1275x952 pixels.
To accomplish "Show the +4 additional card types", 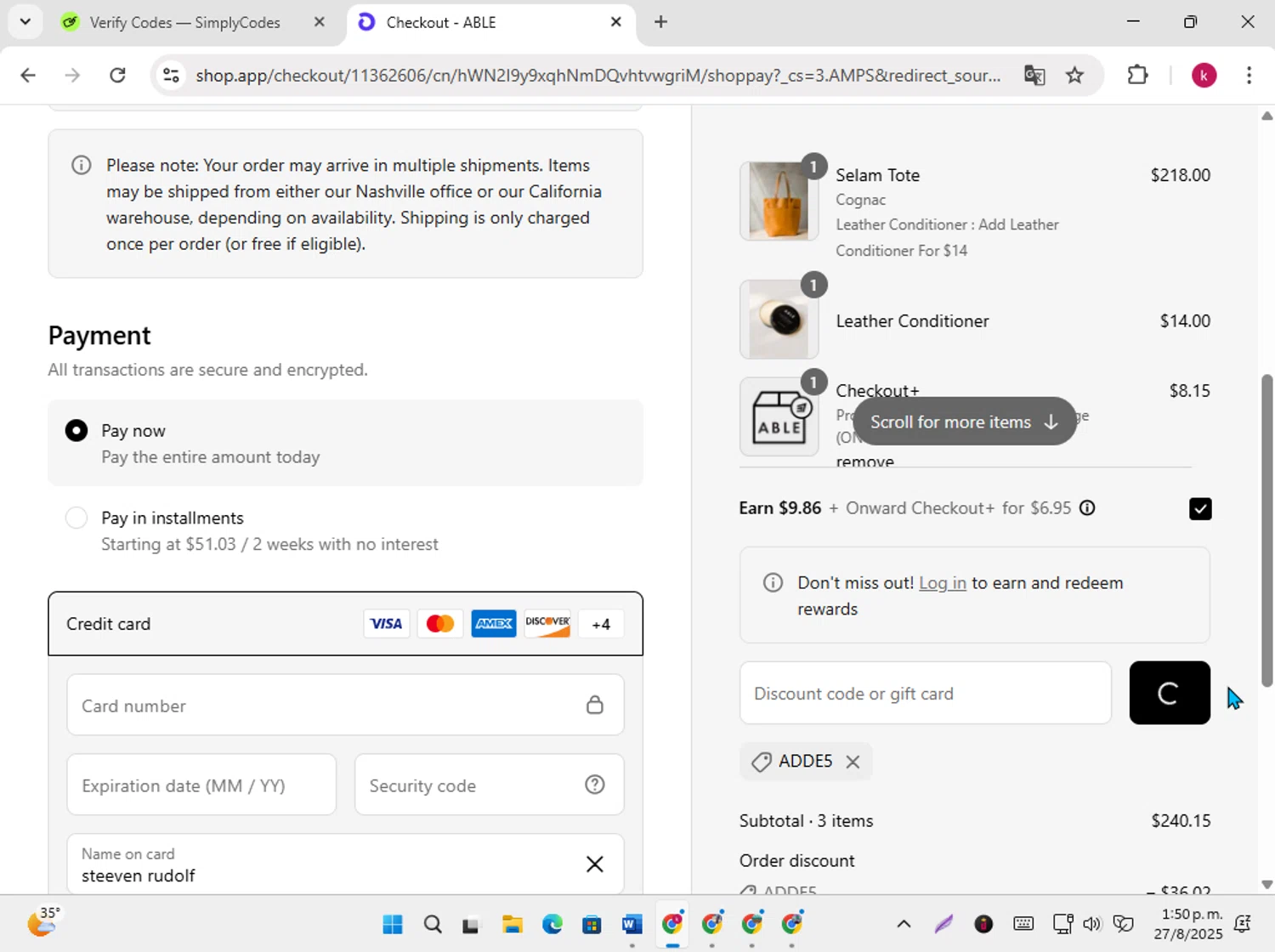I will point(601,624).
